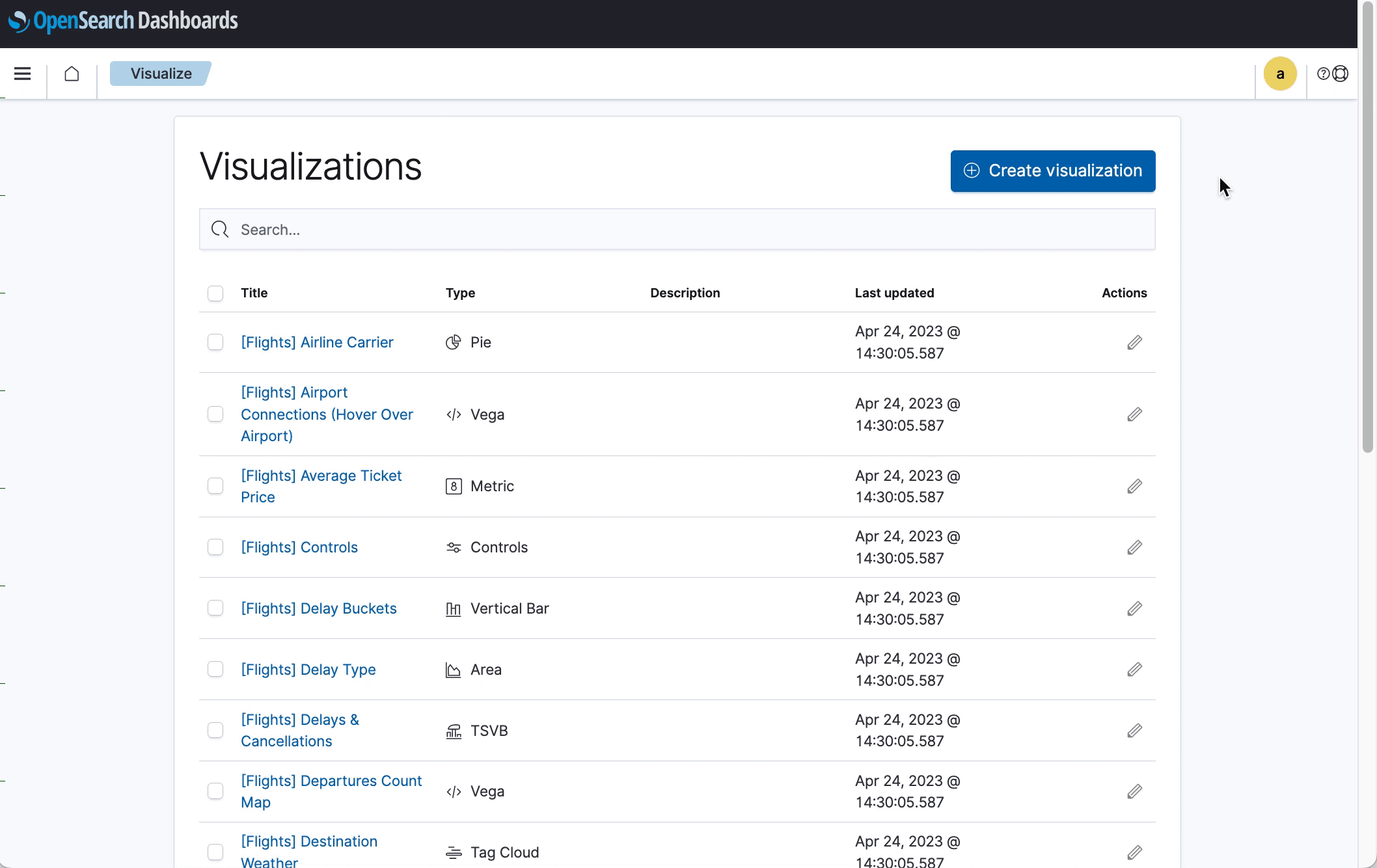Click the Vertical Bar type icon for Delay Buckets
The height and width of the screenshot is (868, 1377).
point(453,608)
